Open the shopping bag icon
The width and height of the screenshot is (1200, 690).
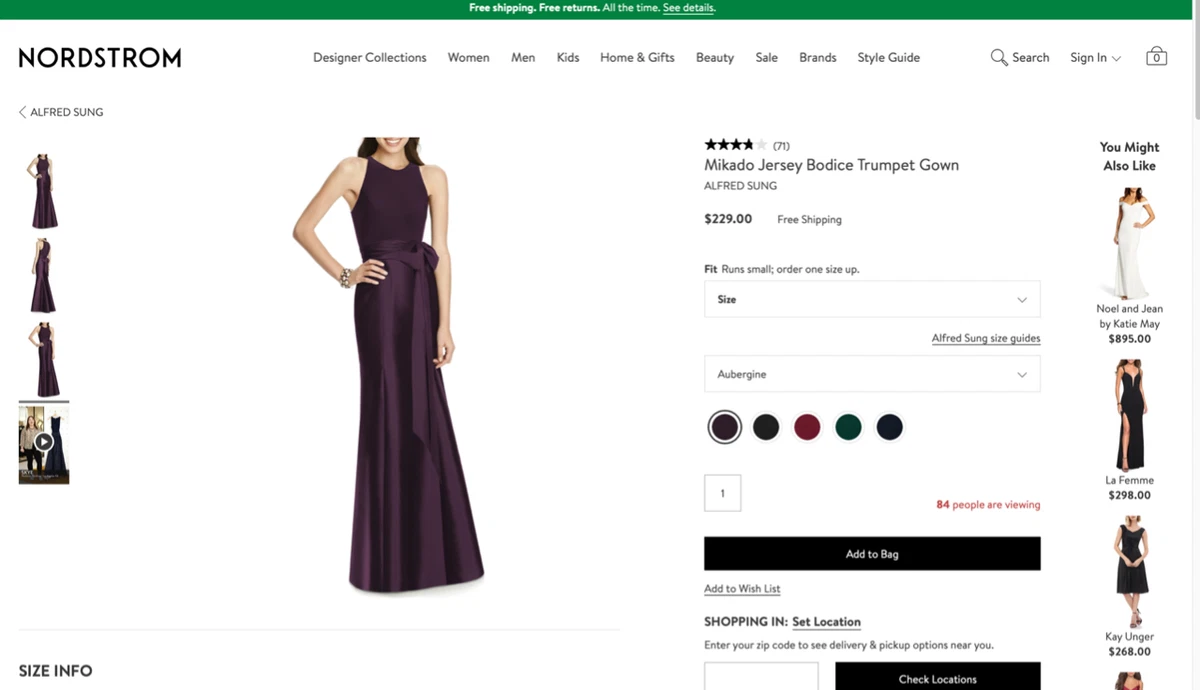(x=1156, y=56)
